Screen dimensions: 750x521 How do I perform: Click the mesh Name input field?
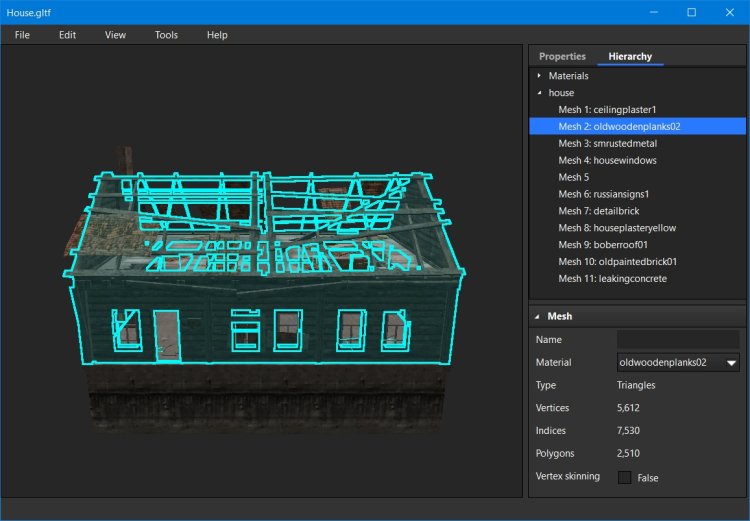click(x=678, y=340)
